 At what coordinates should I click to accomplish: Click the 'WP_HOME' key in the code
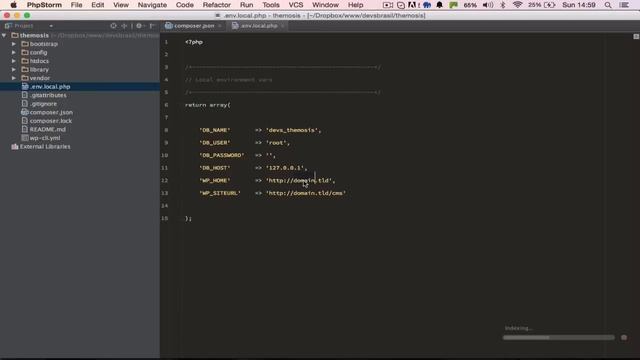pos(215,180)
